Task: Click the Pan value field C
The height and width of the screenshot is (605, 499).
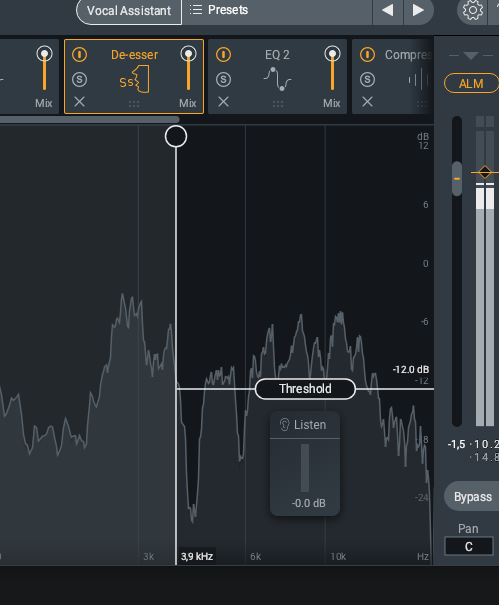Action: [x=469, y=546]
